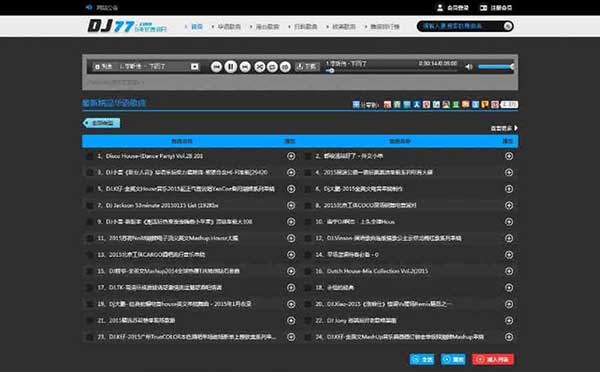Click the plus icon for song 18

(x=509, y=288)
